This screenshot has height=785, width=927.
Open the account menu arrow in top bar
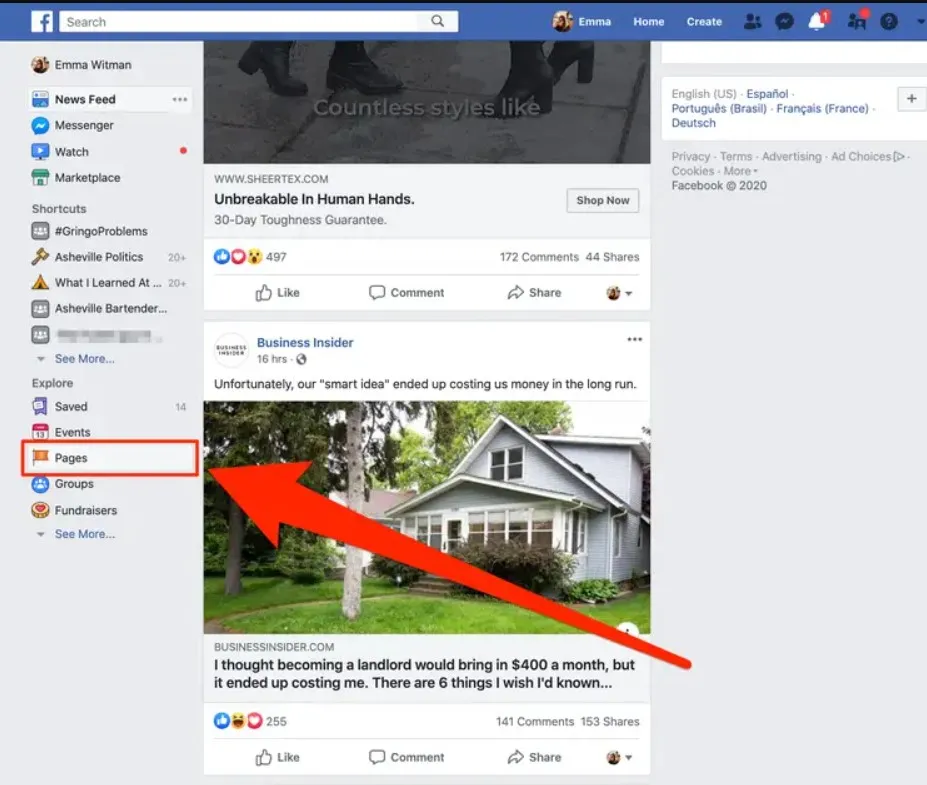[x=920, y=21]
